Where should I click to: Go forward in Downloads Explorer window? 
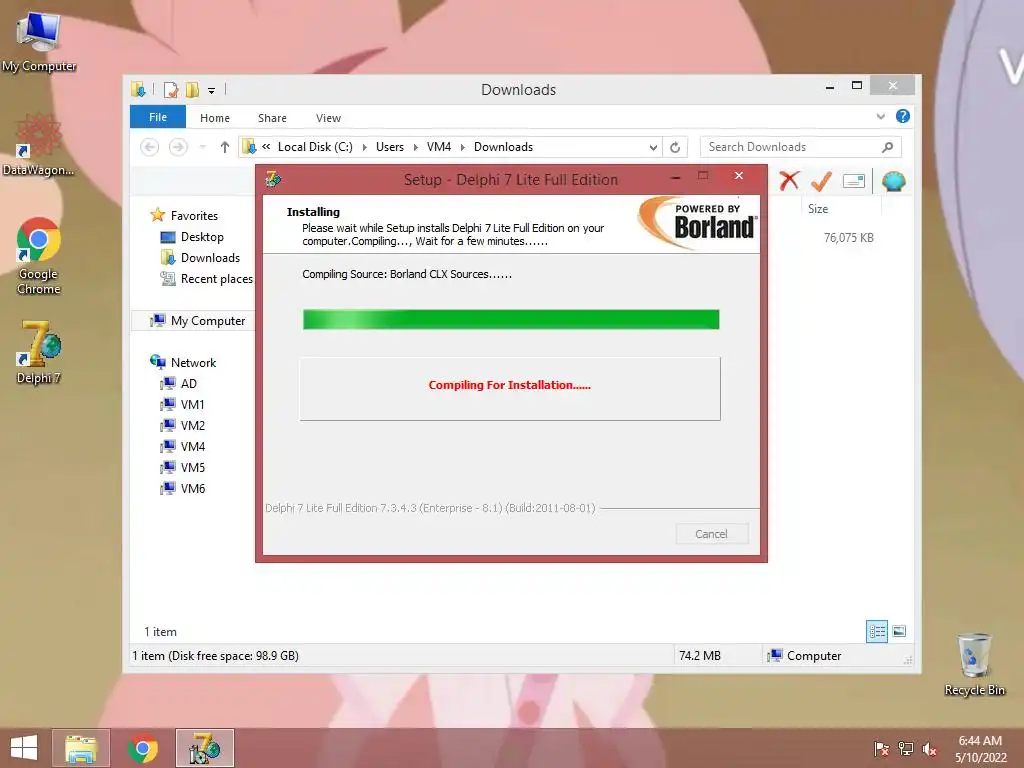[178, 147]
